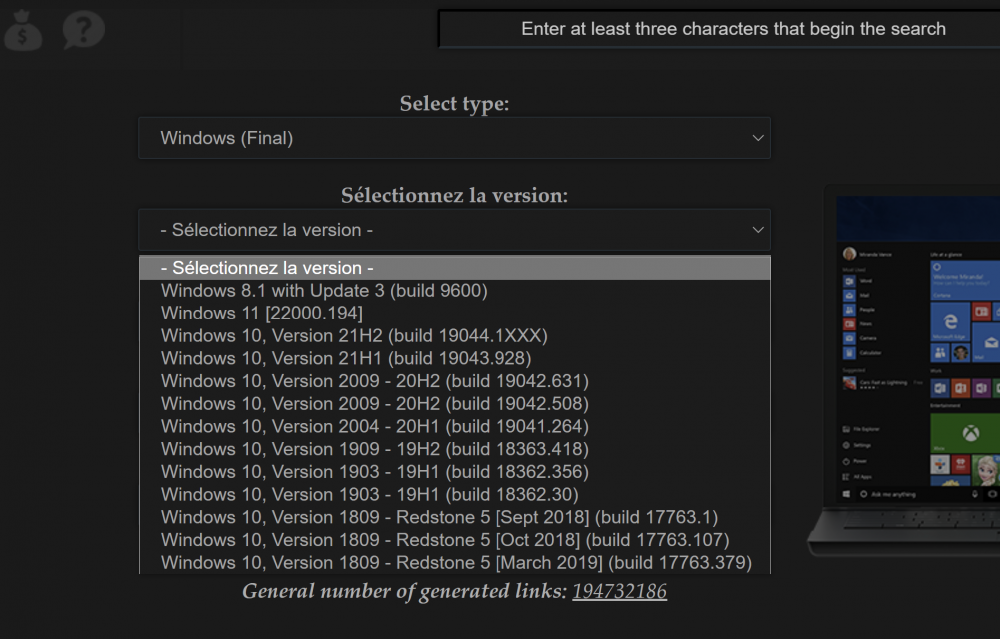Screen dimensions: 1000x639
Task: Click the question mark help icon
Action: click(x=82, y=30)
